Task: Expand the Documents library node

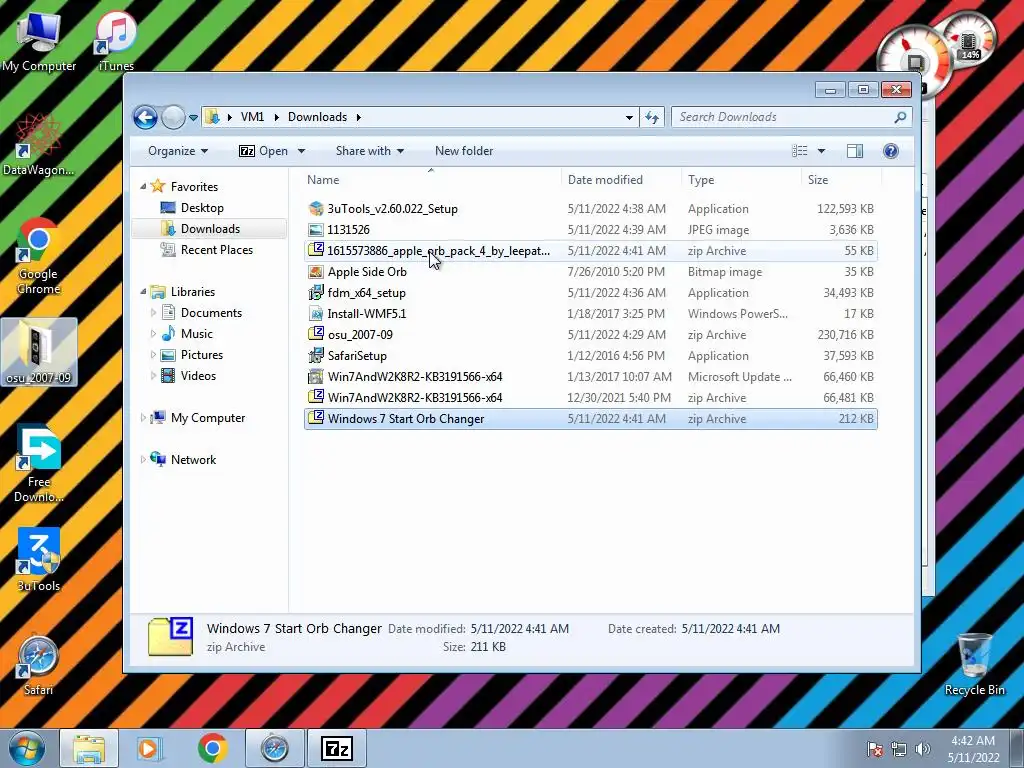Action: tap(153, 313)
